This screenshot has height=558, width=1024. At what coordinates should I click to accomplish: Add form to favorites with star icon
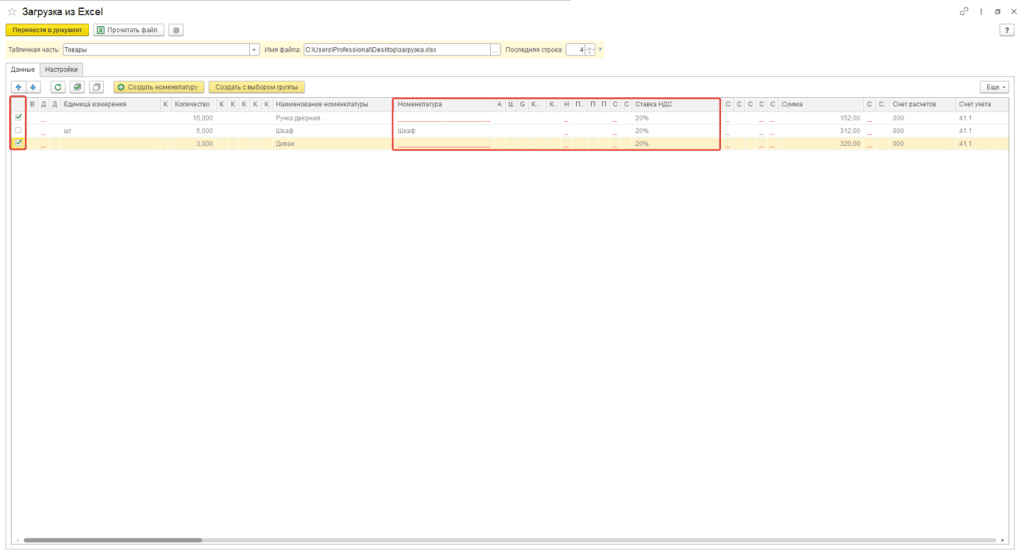point(12,11)
